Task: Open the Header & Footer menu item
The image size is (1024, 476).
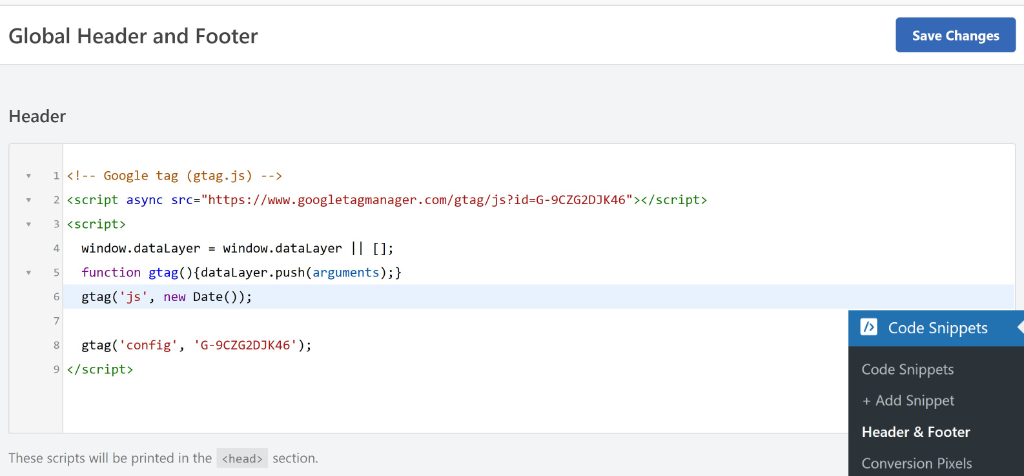Action: [x=916, y=432]
